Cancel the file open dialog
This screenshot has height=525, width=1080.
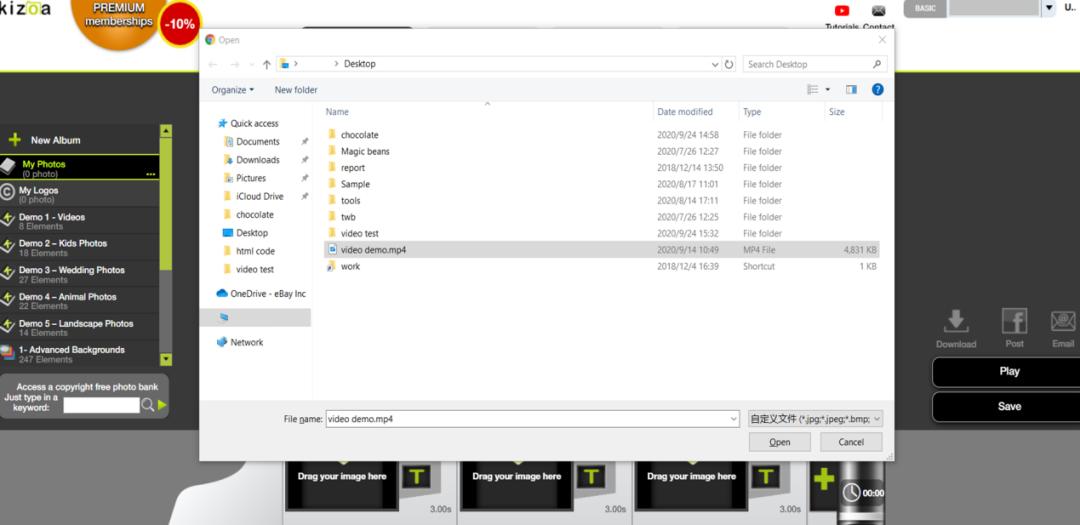(851, 442)
